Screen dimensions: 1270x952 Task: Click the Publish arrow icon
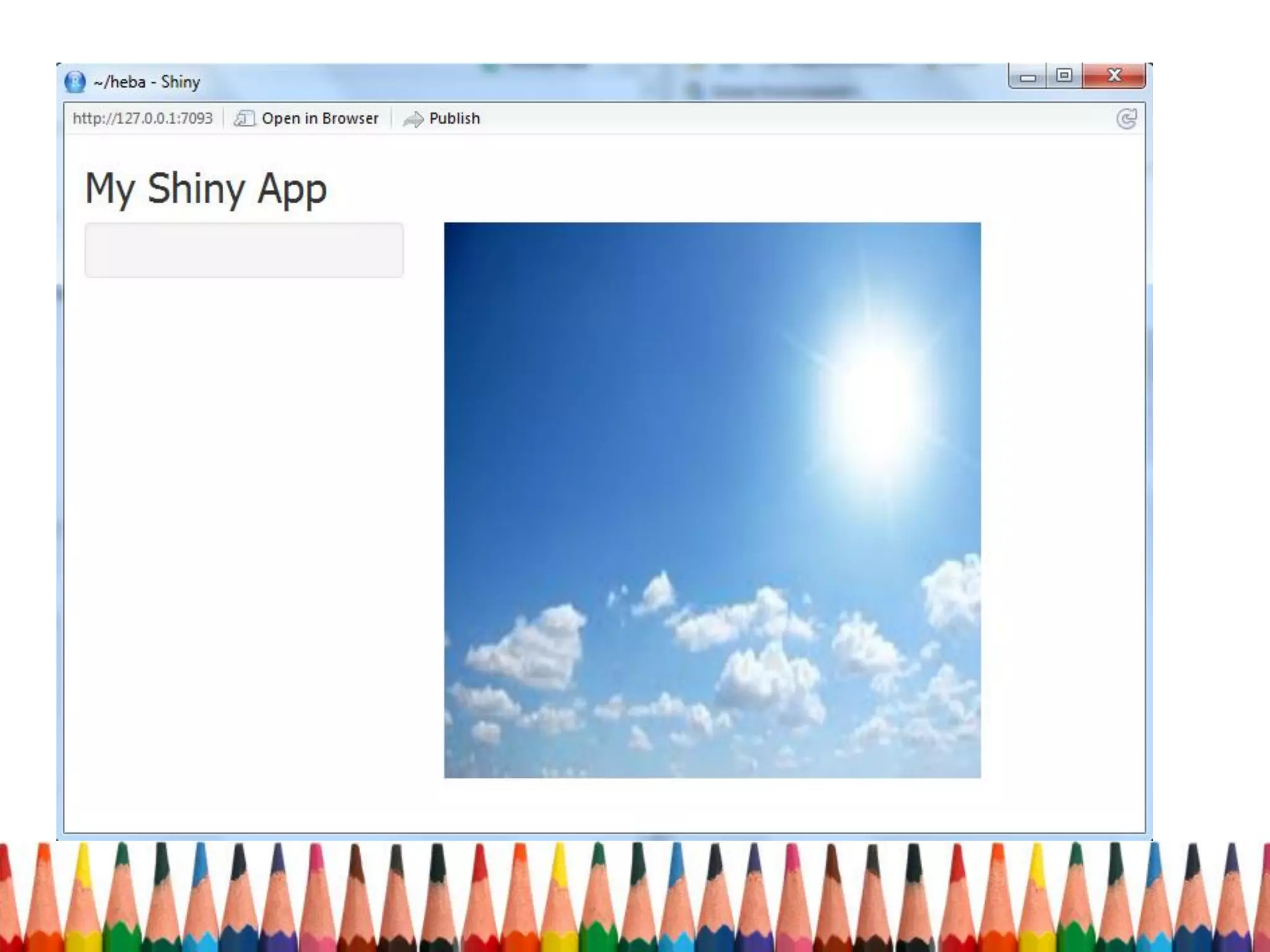(x=413, y=119)
